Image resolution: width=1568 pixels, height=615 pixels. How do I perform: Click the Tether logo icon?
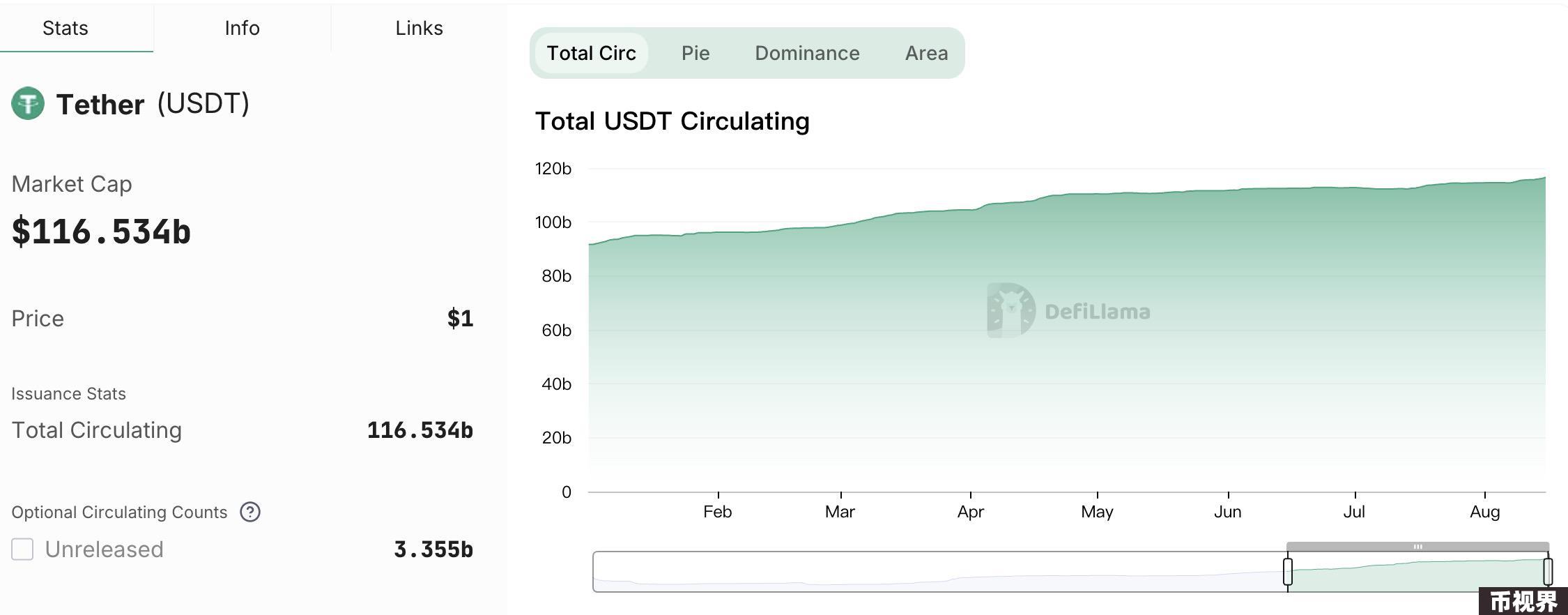[x=28, y=103]
